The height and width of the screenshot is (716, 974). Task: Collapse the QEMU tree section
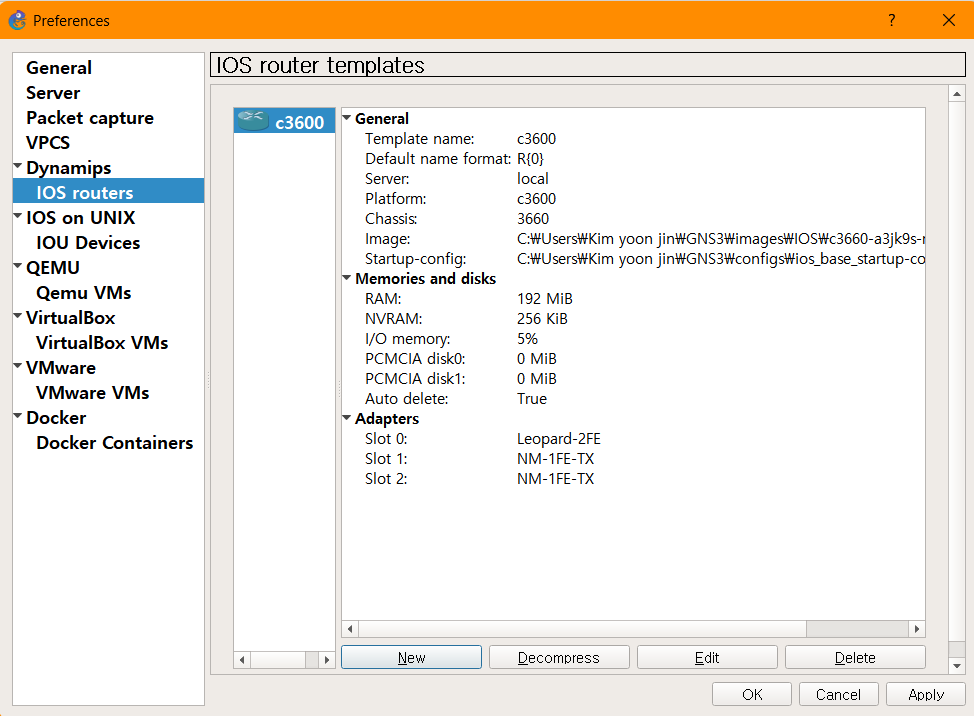pyautogui.click(x=18, y=266)
